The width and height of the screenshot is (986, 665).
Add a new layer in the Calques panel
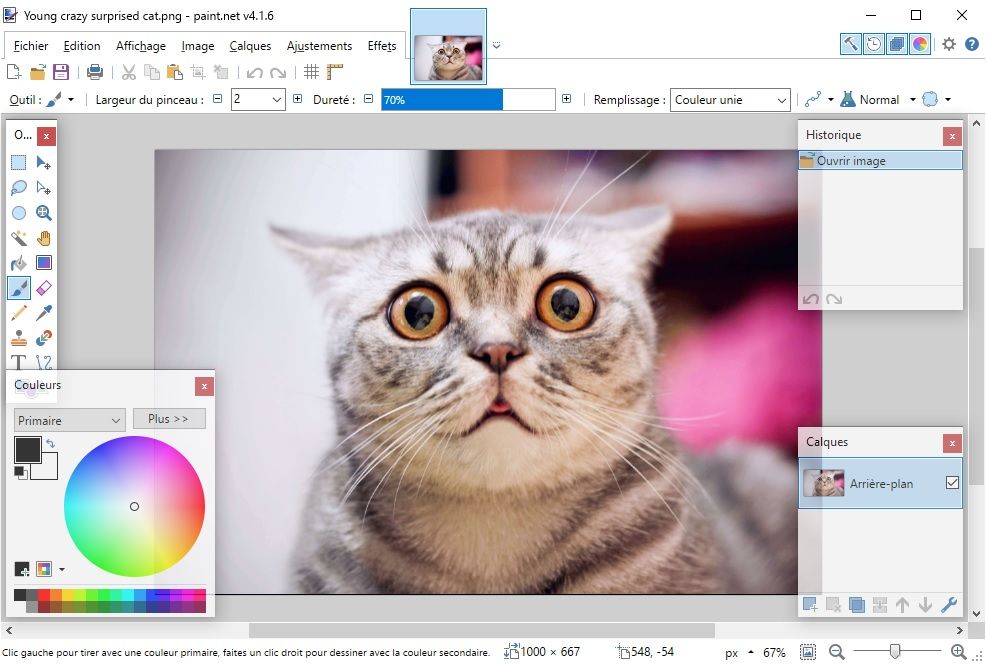click(810, 605)
